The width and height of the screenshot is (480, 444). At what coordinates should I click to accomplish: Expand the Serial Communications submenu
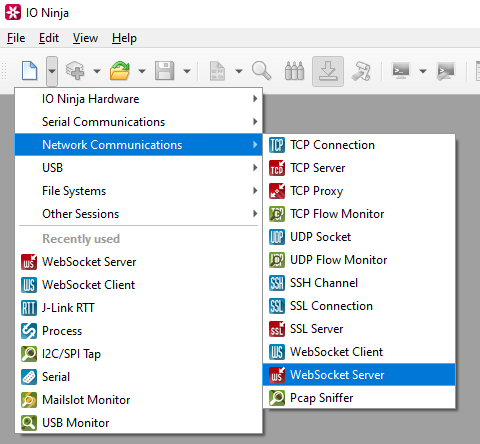pos(139,122)
